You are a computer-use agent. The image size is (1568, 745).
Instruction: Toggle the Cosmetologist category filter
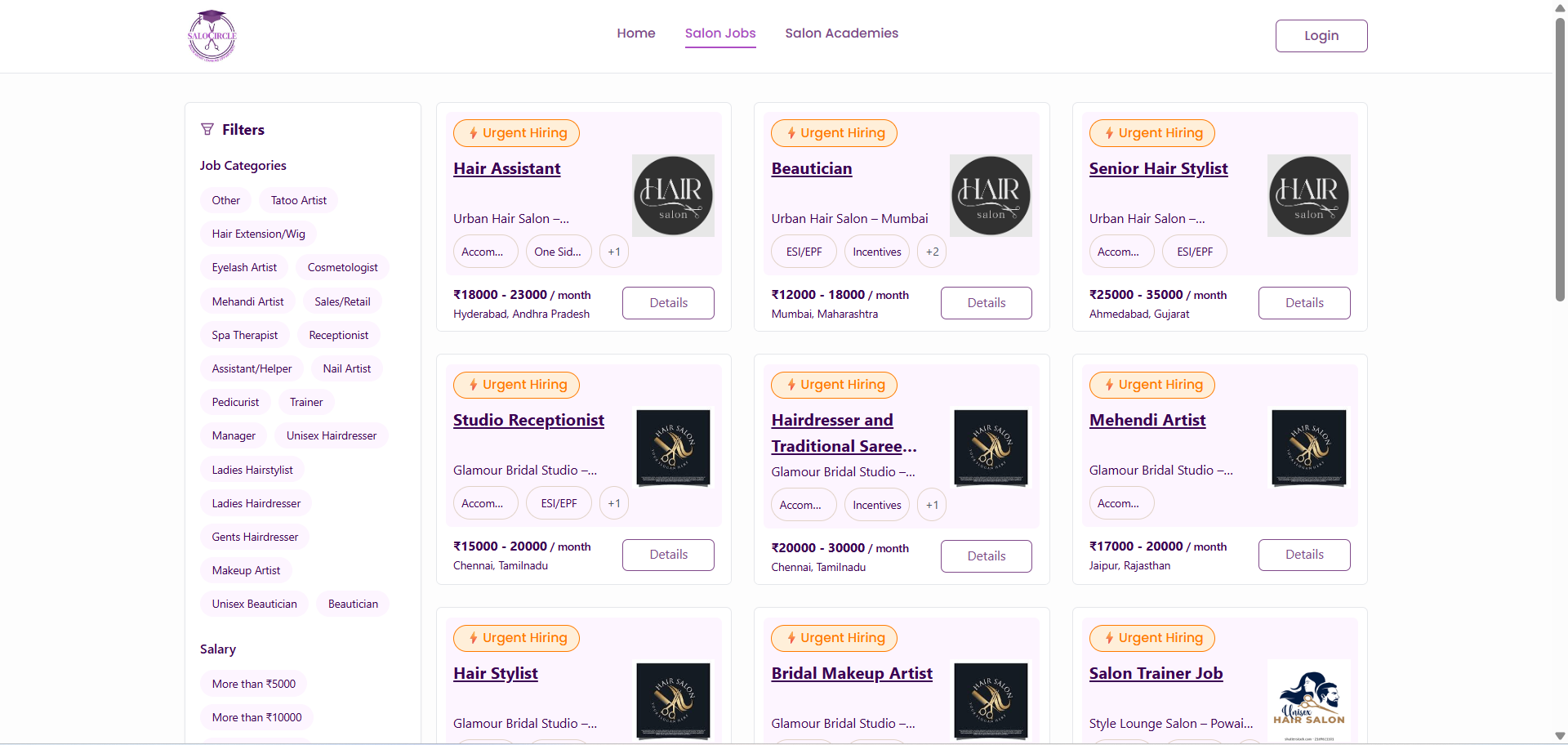tap(343, 267)
